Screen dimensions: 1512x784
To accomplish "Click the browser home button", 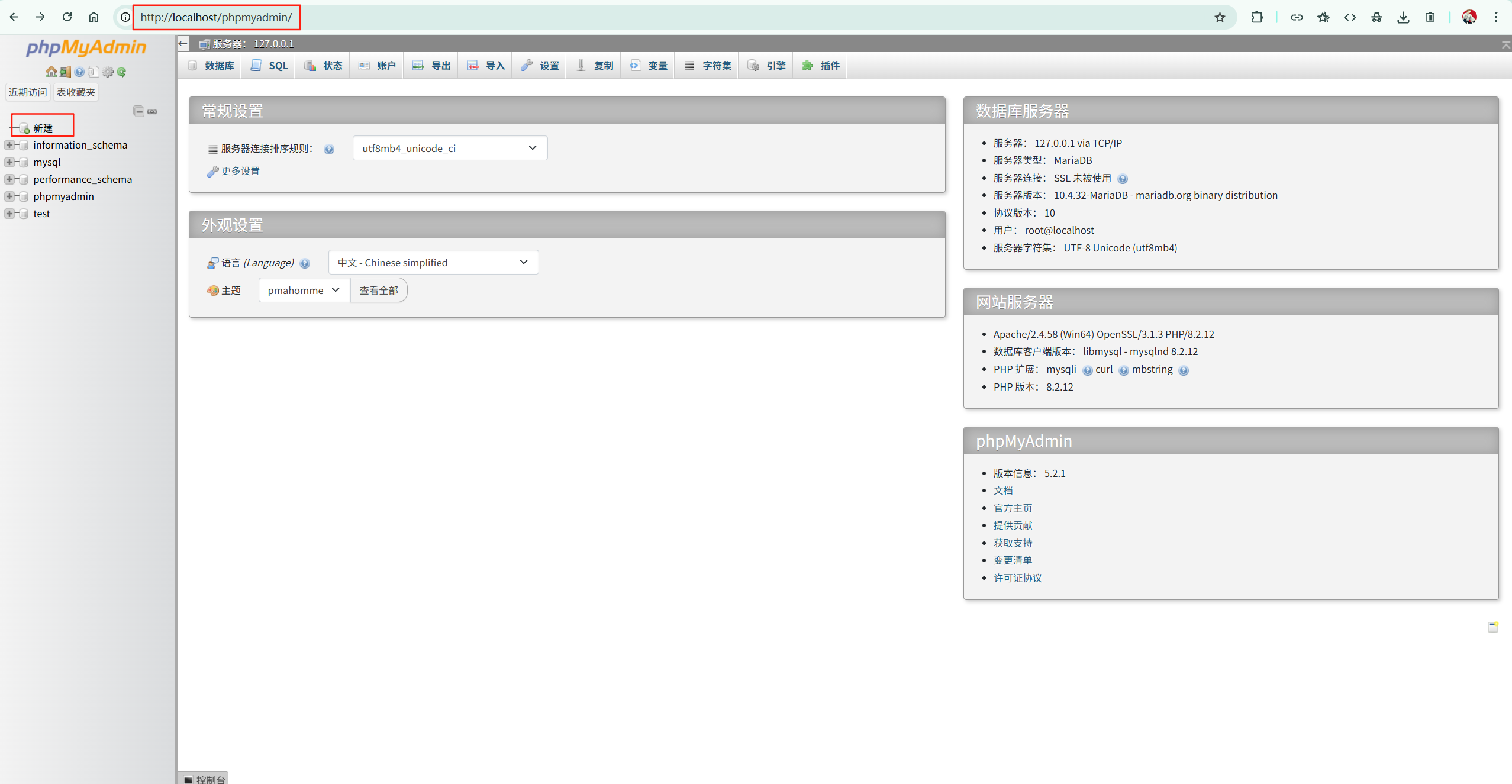I will (94, 17).
